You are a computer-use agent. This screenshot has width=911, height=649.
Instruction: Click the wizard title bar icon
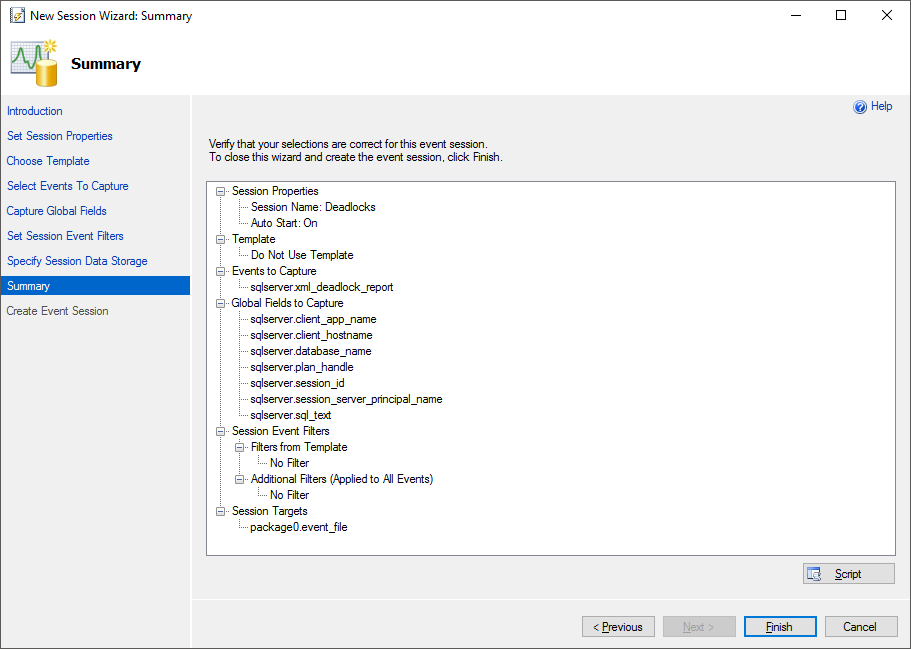coord(17,16)
